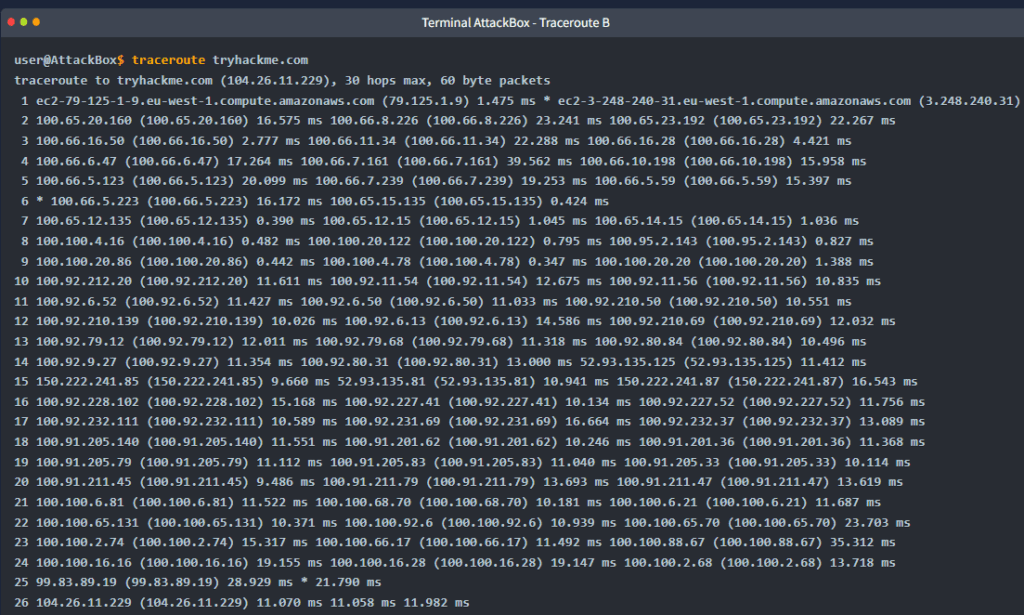Click '100.65.20.160' at start of hop 2
Viewport: 1024px width, 615px height.
point(84,121)
